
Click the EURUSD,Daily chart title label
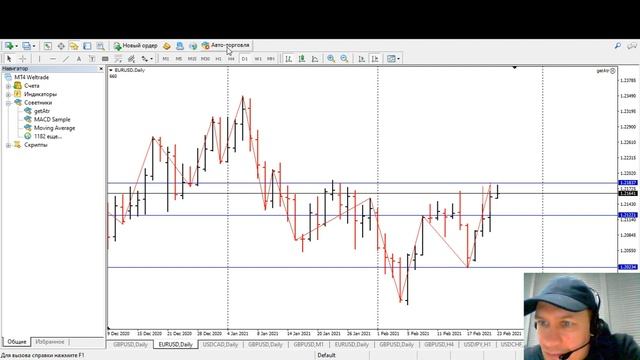[x=129, y=70]
